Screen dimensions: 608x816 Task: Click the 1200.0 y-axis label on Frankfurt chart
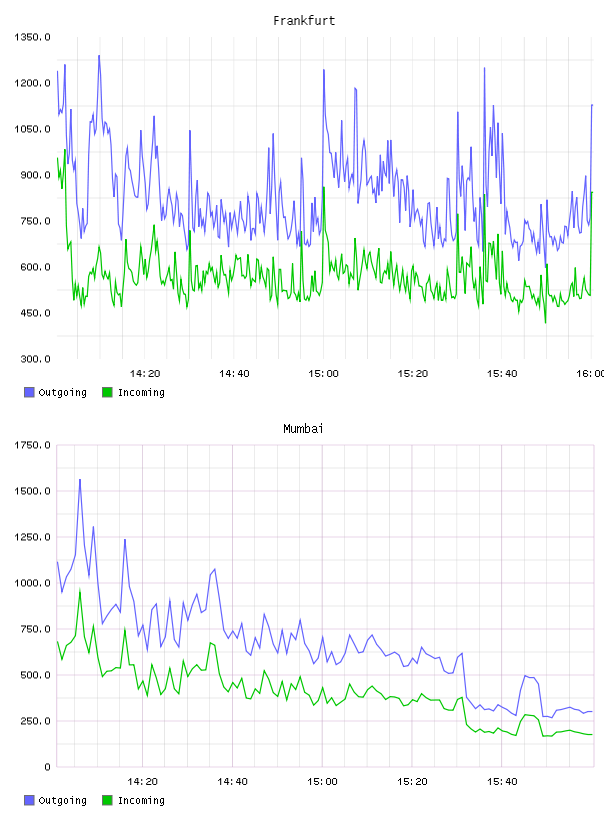[x=32, y=83]
